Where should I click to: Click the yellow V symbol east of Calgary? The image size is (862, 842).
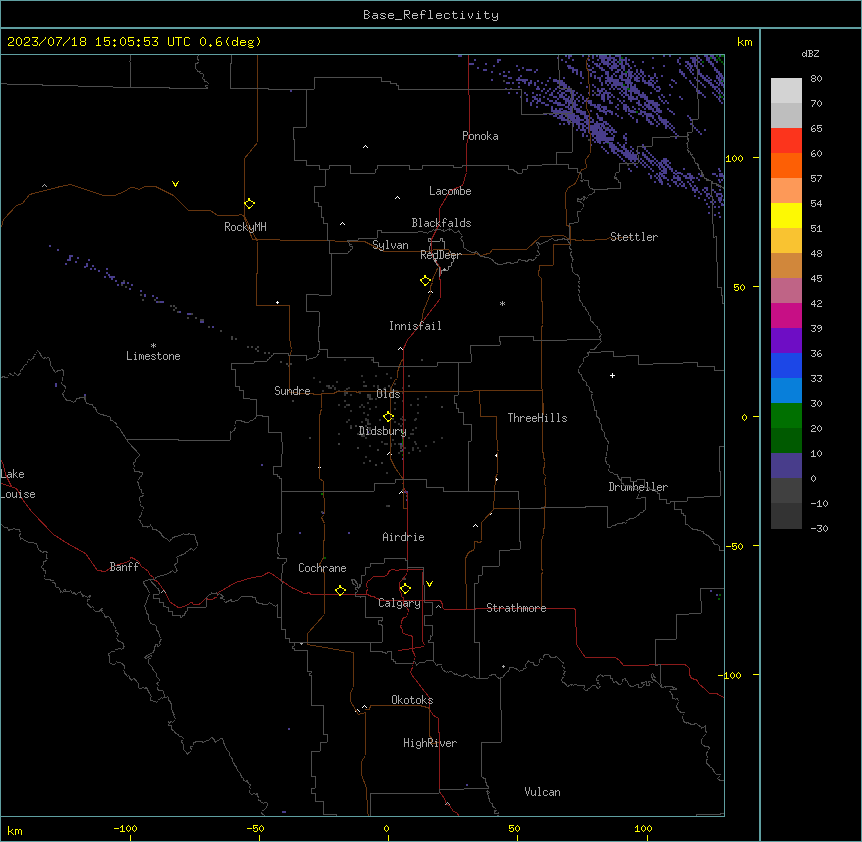pos(429,584)
